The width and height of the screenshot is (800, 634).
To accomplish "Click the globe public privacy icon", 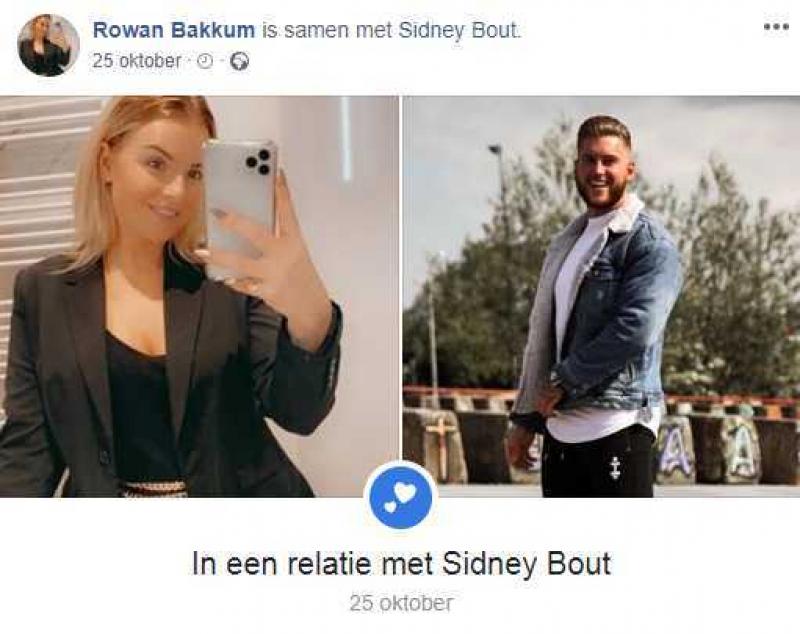I will point(239,62).
